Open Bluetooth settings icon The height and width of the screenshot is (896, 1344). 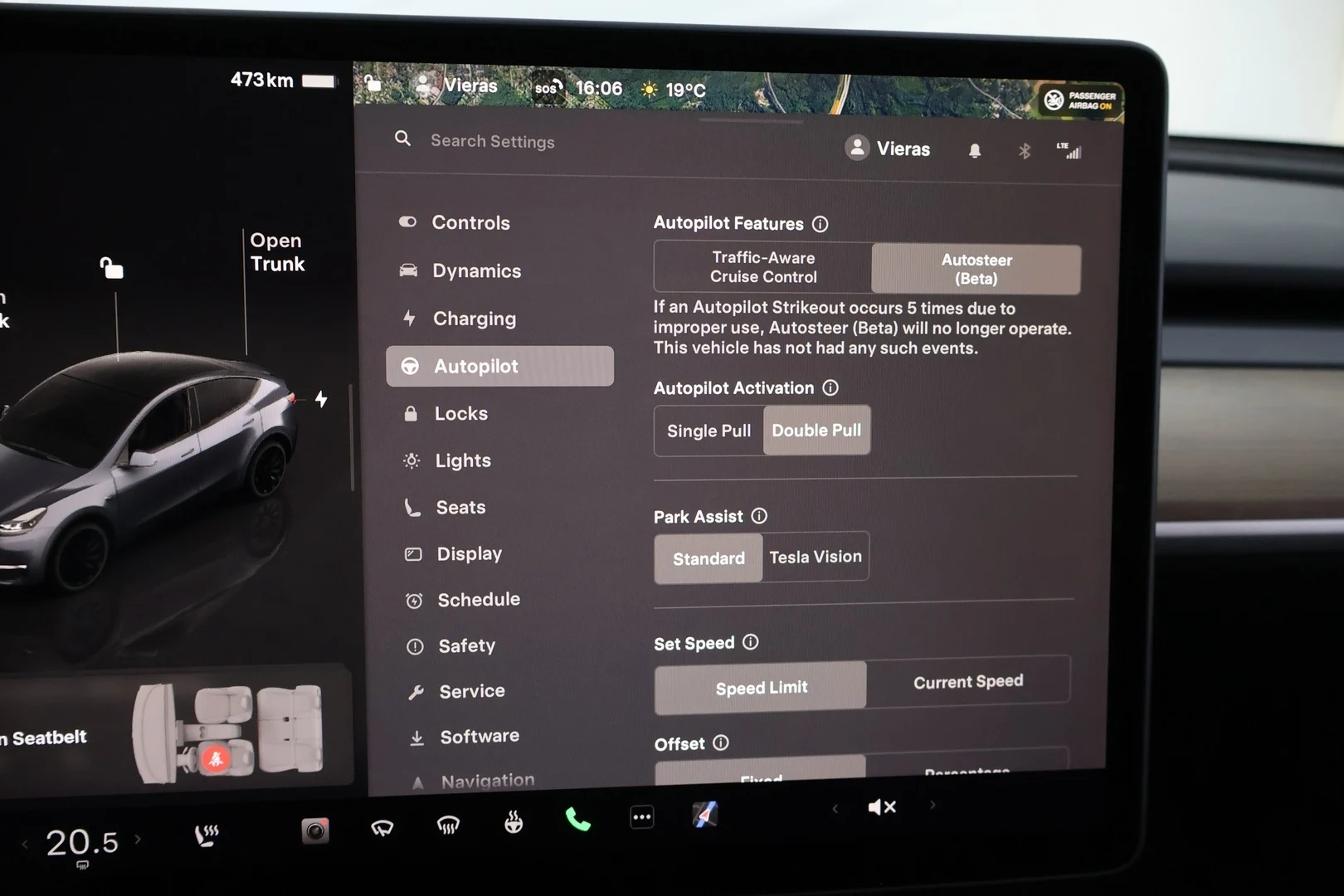[1025, 150]
